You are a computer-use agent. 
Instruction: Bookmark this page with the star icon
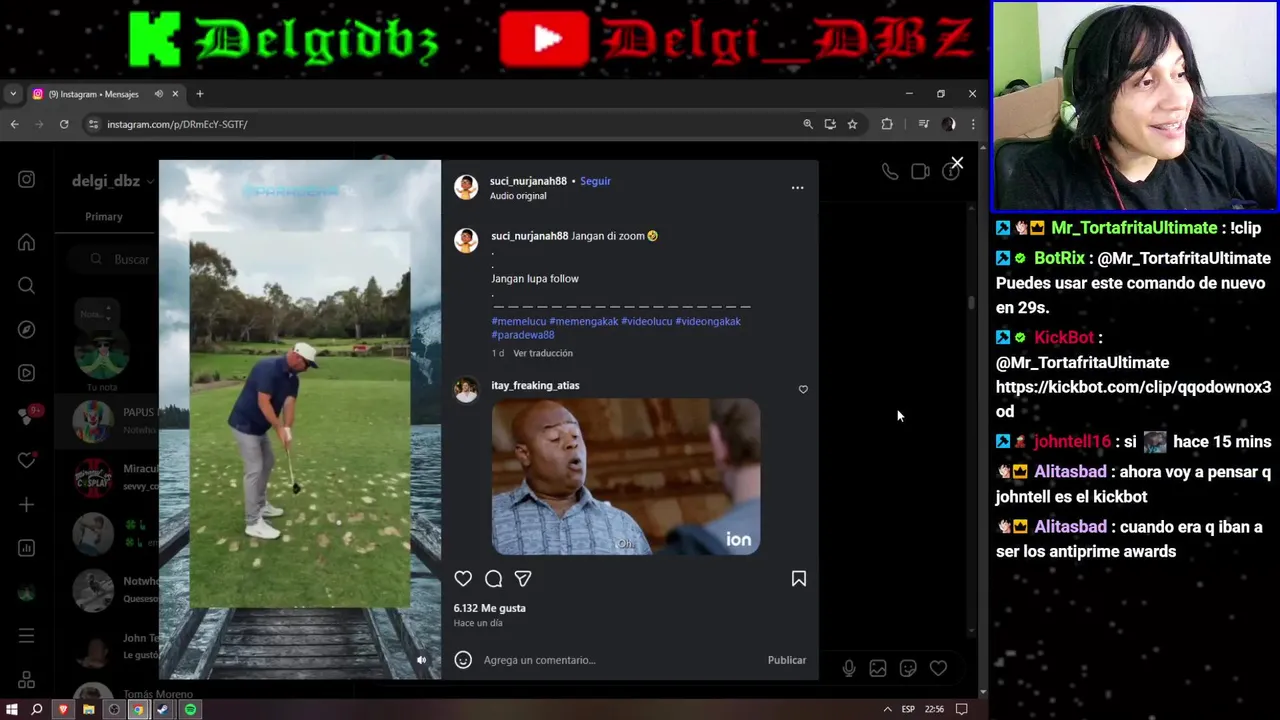[x=852, y=124]
